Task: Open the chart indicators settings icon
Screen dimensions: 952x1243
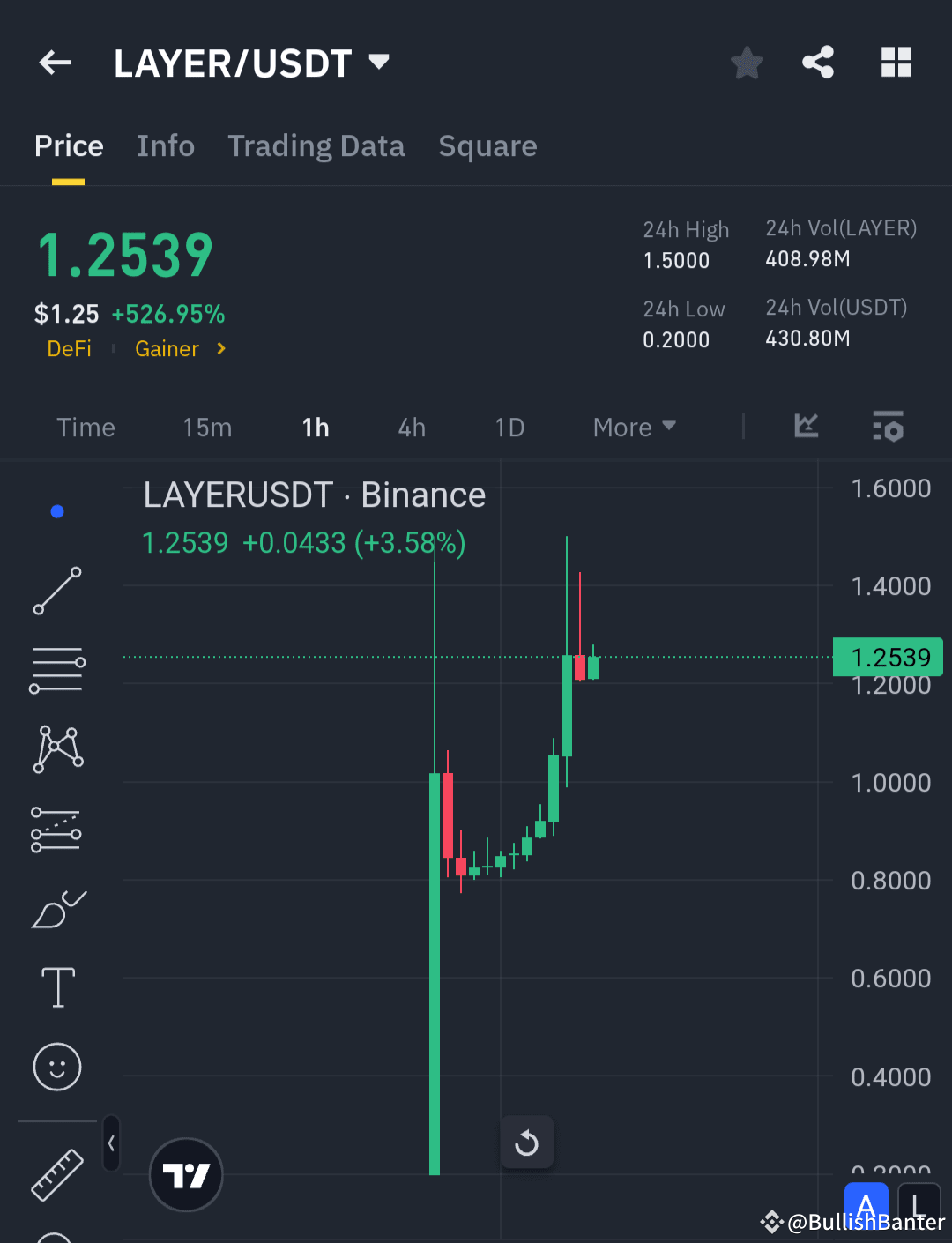Action: pyautogui.click(x=888, y=427)
